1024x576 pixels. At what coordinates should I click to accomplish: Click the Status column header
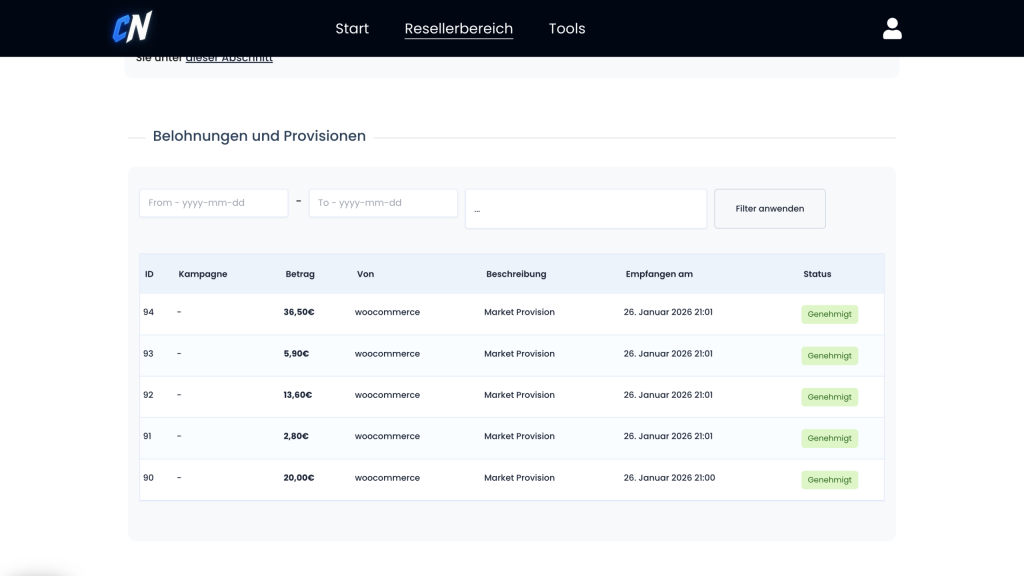click(x=816, y=274)
